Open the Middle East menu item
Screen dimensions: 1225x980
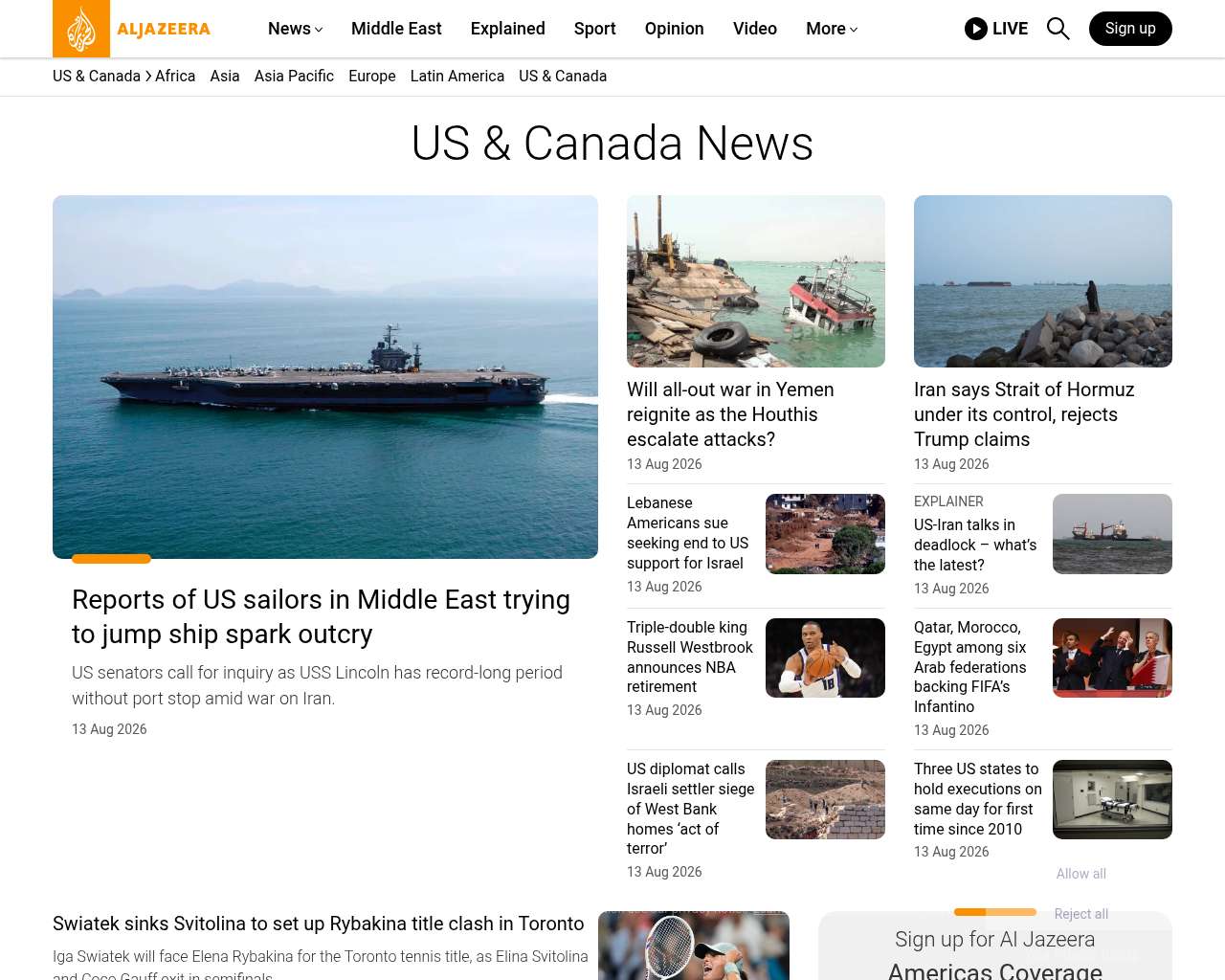(396, 29)
